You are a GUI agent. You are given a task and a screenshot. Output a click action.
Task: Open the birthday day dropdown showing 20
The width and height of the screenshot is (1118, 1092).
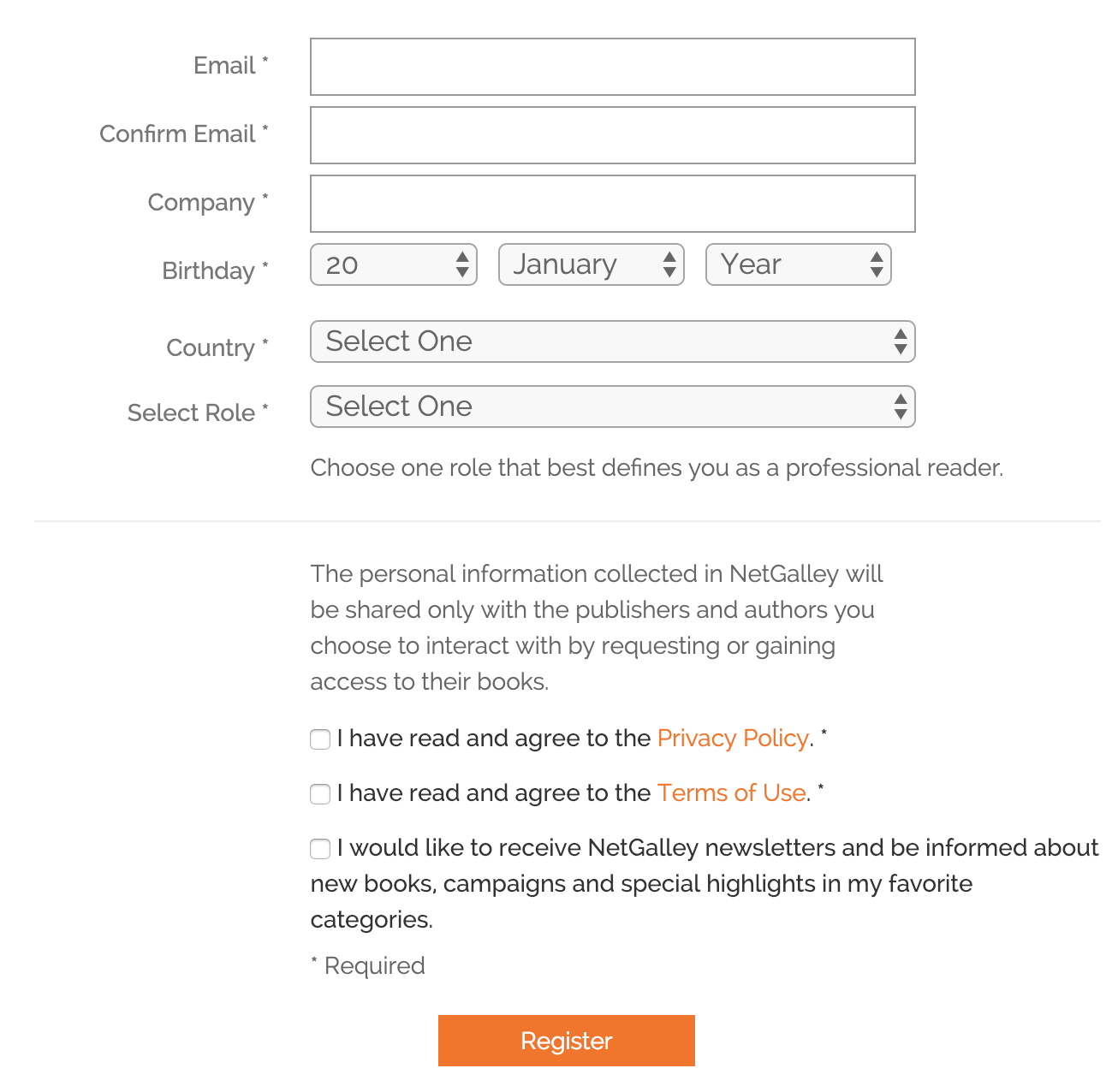point(393,264)
